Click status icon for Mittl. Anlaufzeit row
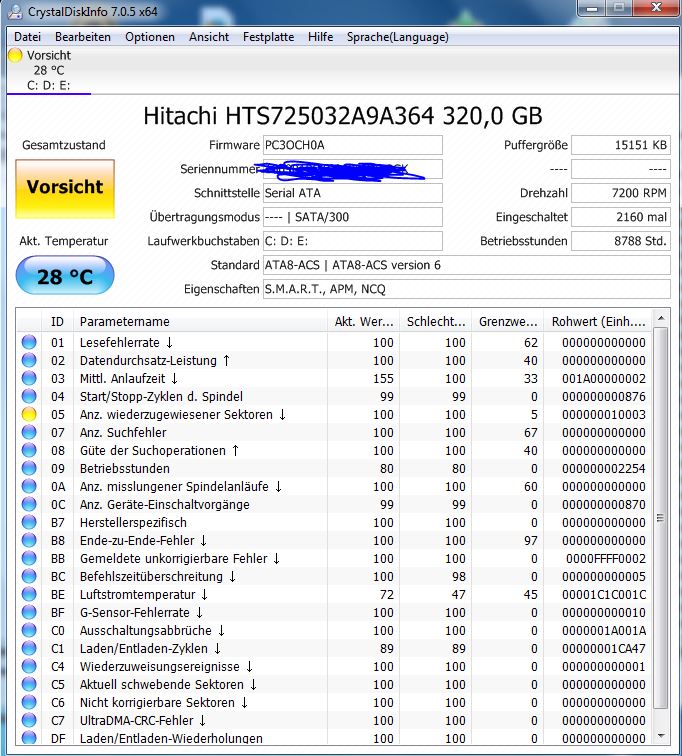Image resolution: width=682 pixels, height=756 pixels. (x=29, y=378)
